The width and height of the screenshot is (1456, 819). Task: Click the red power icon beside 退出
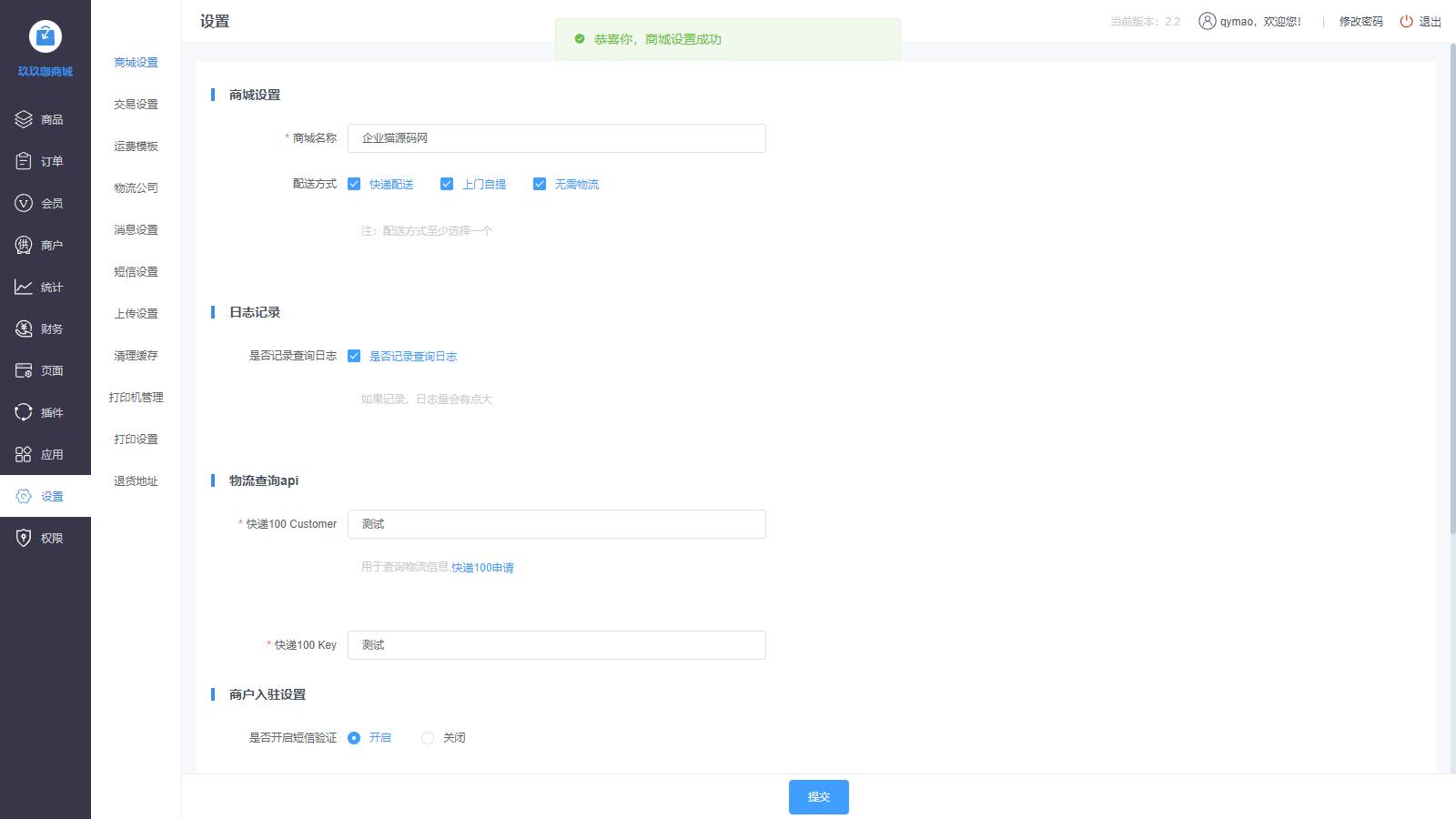click(1406, 21)
